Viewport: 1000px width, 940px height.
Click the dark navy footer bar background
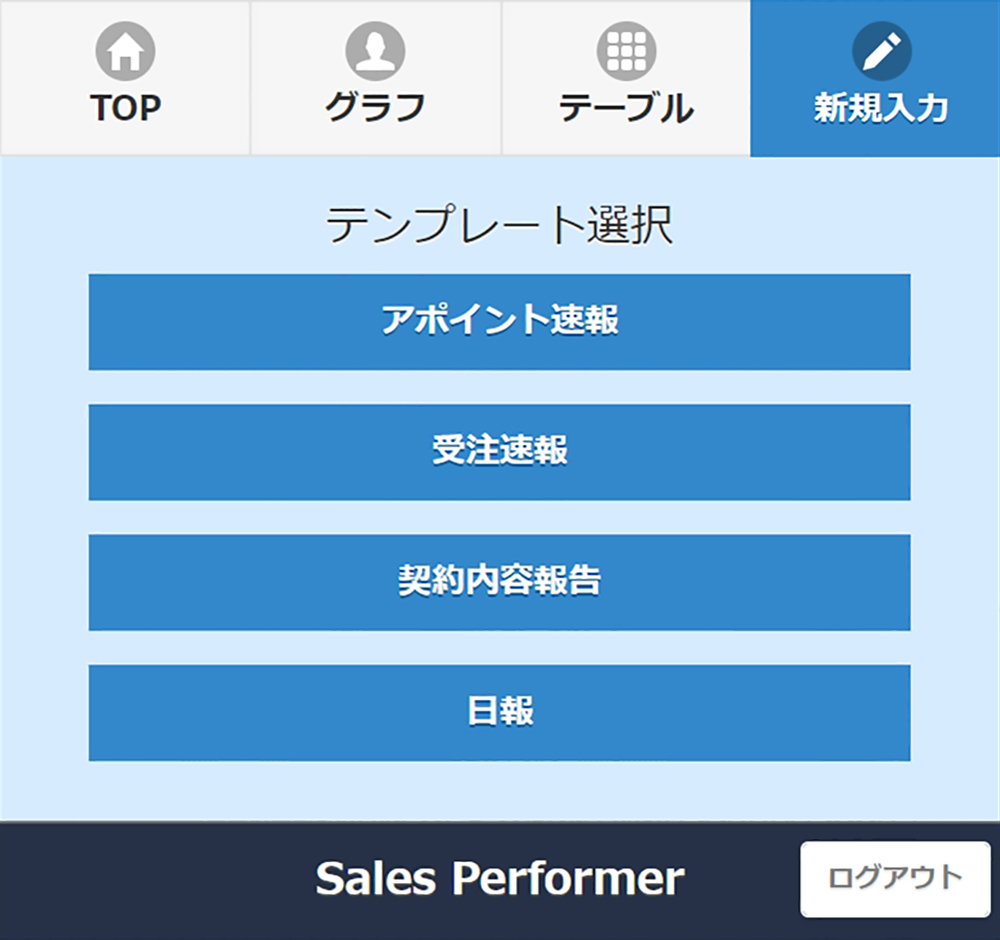pyautogui.click(x=150, y=880)
